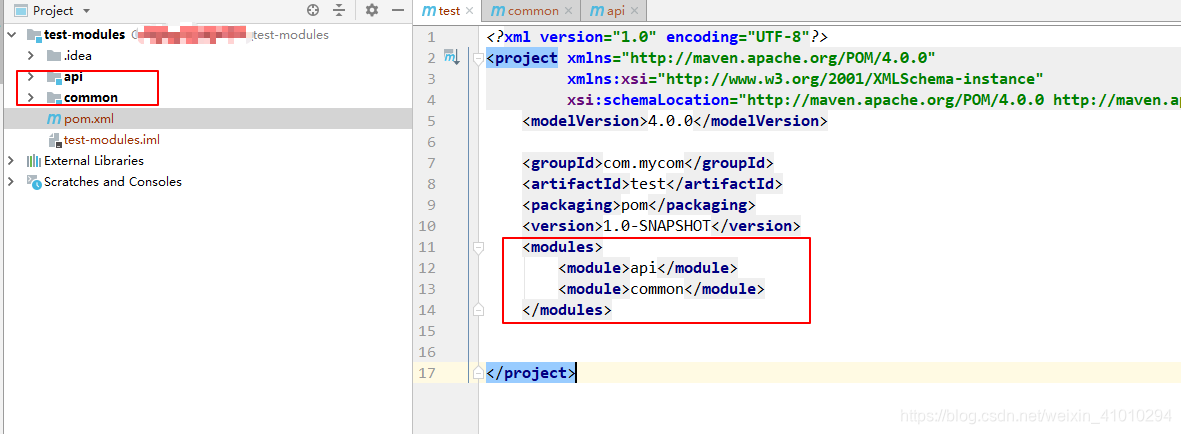This screenshot has width=1181, height=434.
Task: Click module entry api in editor
Action: [644, 267]
